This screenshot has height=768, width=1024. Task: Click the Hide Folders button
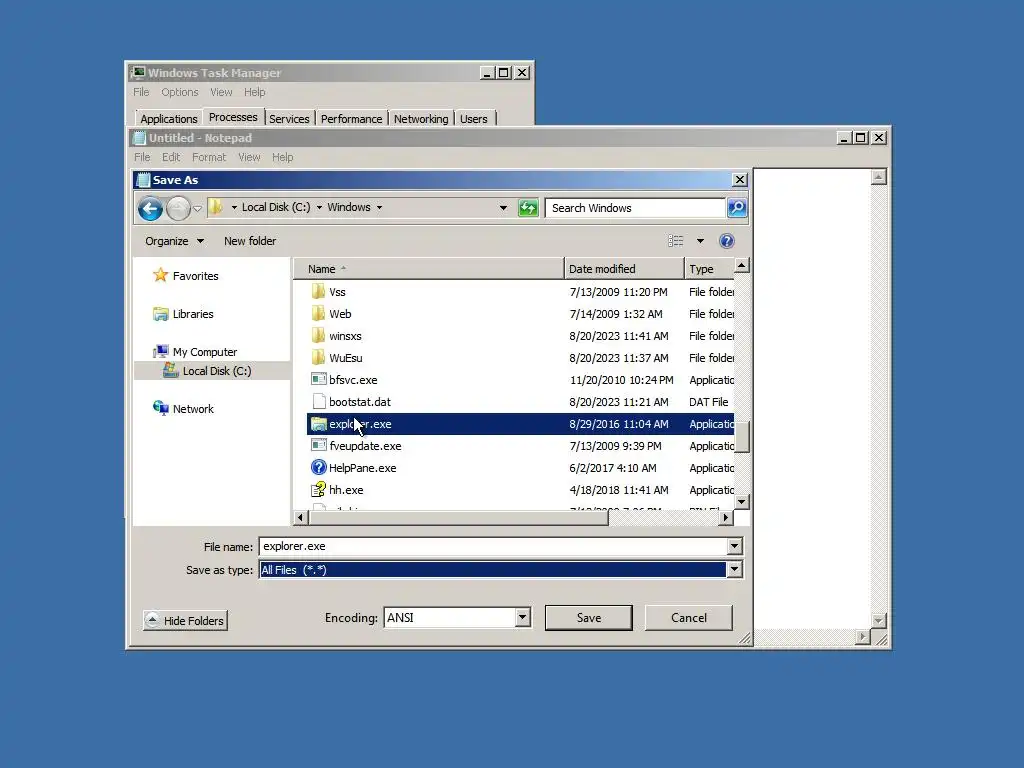185,620
